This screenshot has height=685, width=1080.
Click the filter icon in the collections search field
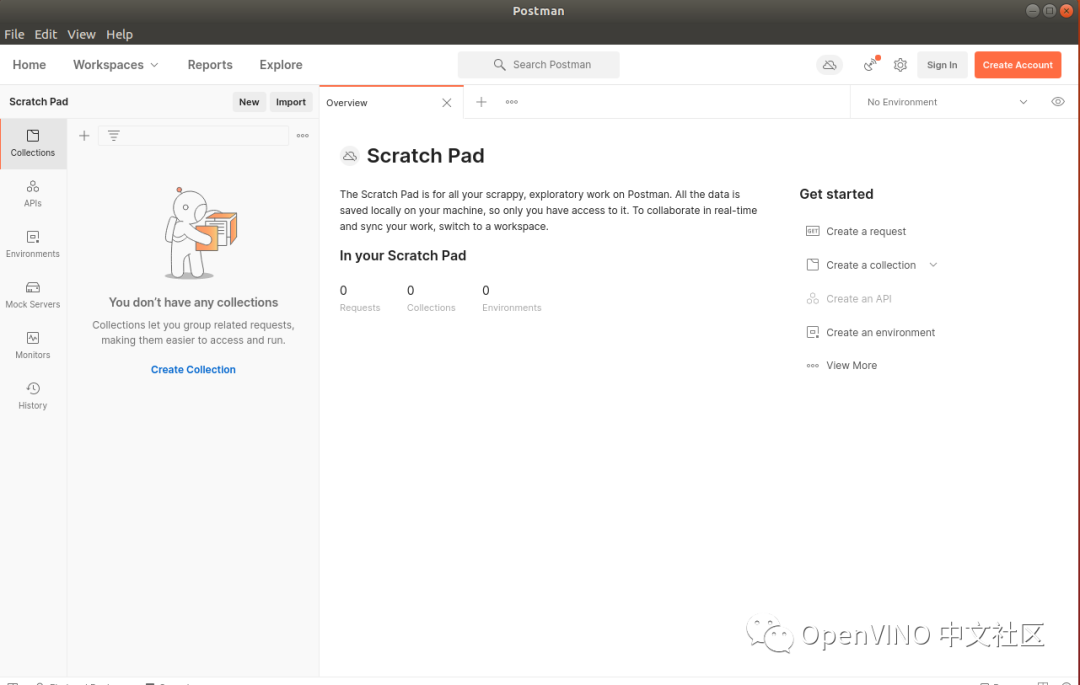coord(114,136)
